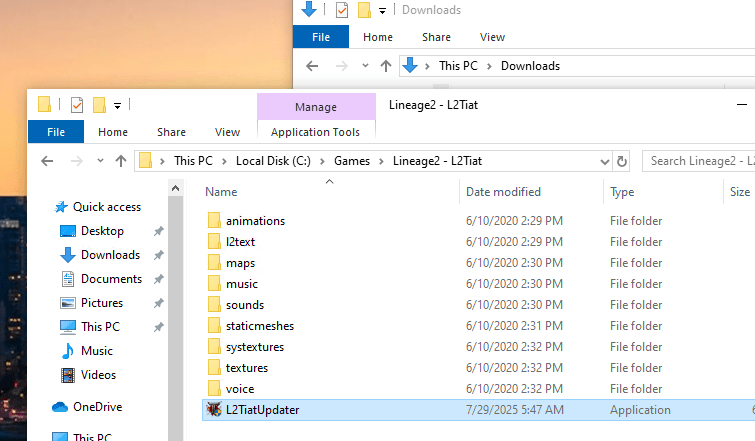This screenshot has width=755, height=441.
Task: Select the textures folder row
Action: pyautogui.click(x=247, y=368)
